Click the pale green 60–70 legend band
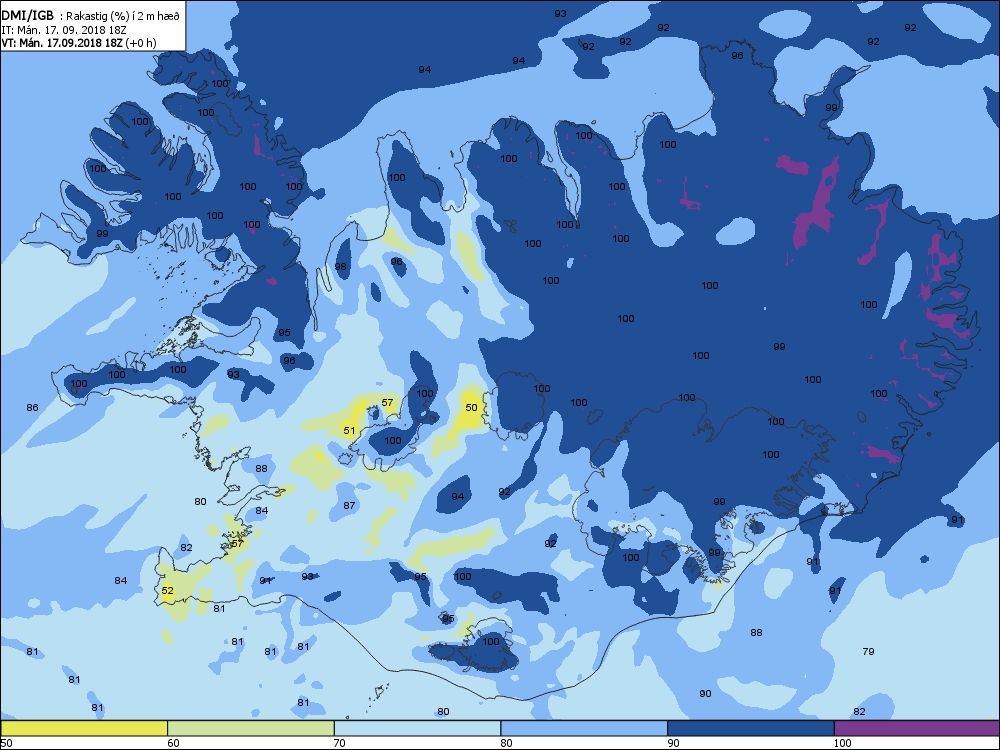 (251, 728)
